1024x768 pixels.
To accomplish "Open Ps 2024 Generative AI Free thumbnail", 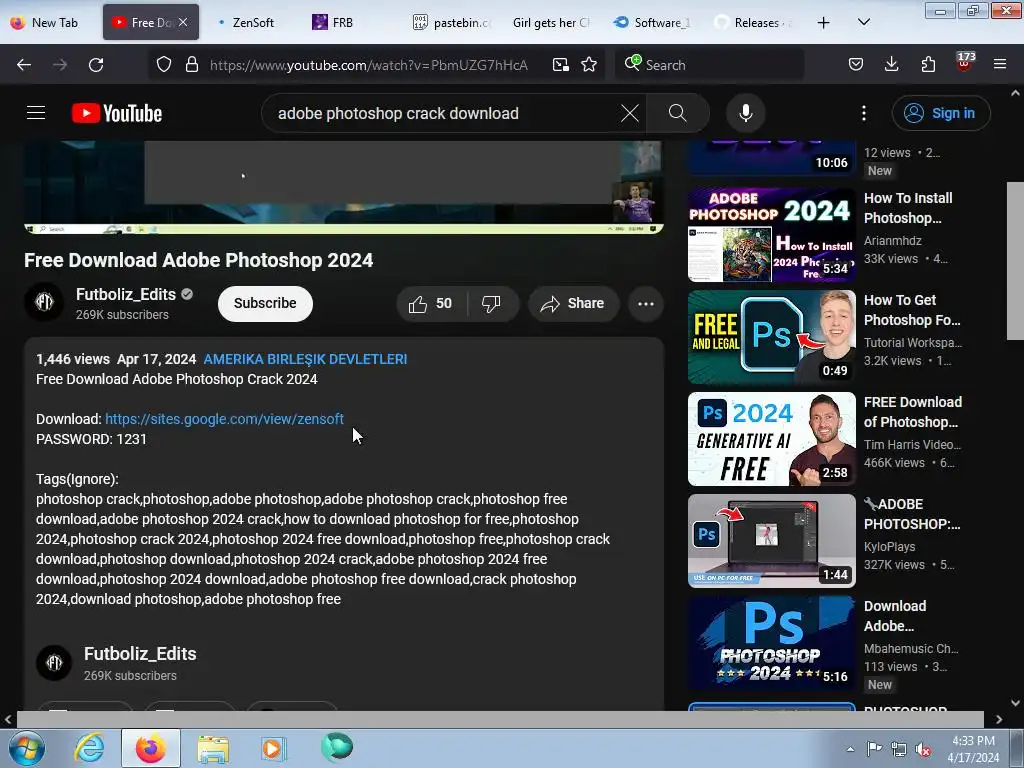I will point(771,439).
